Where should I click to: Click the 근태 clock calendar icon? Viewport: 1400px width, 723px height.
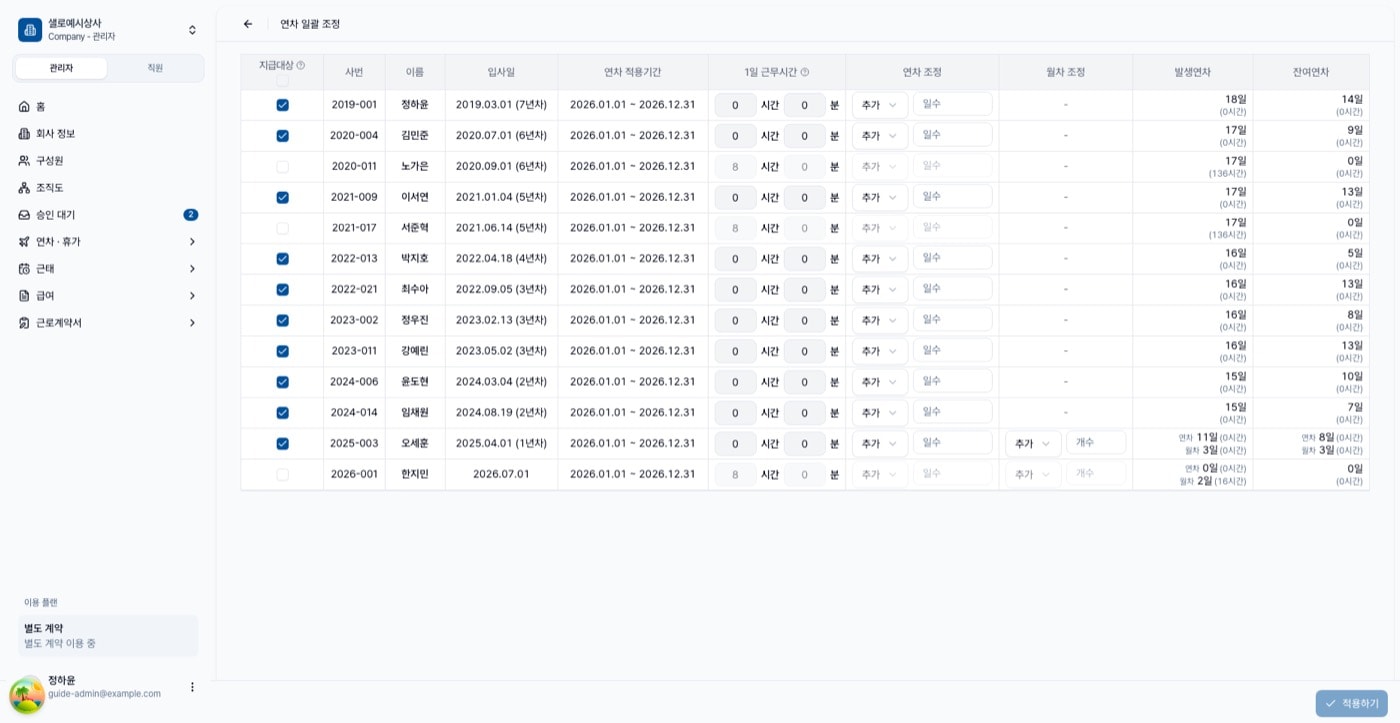click(x=25, y=268)
